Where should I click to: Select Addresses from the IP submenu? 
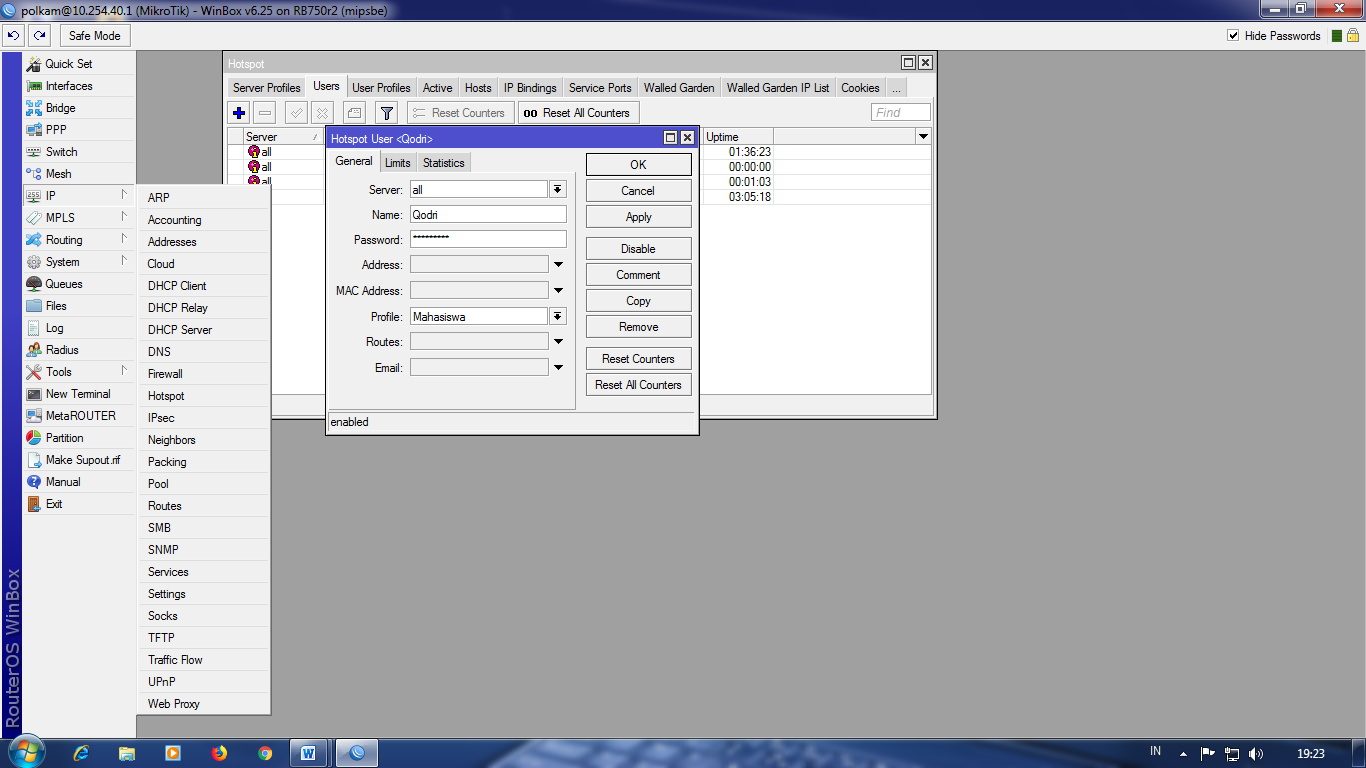(204, 242)
